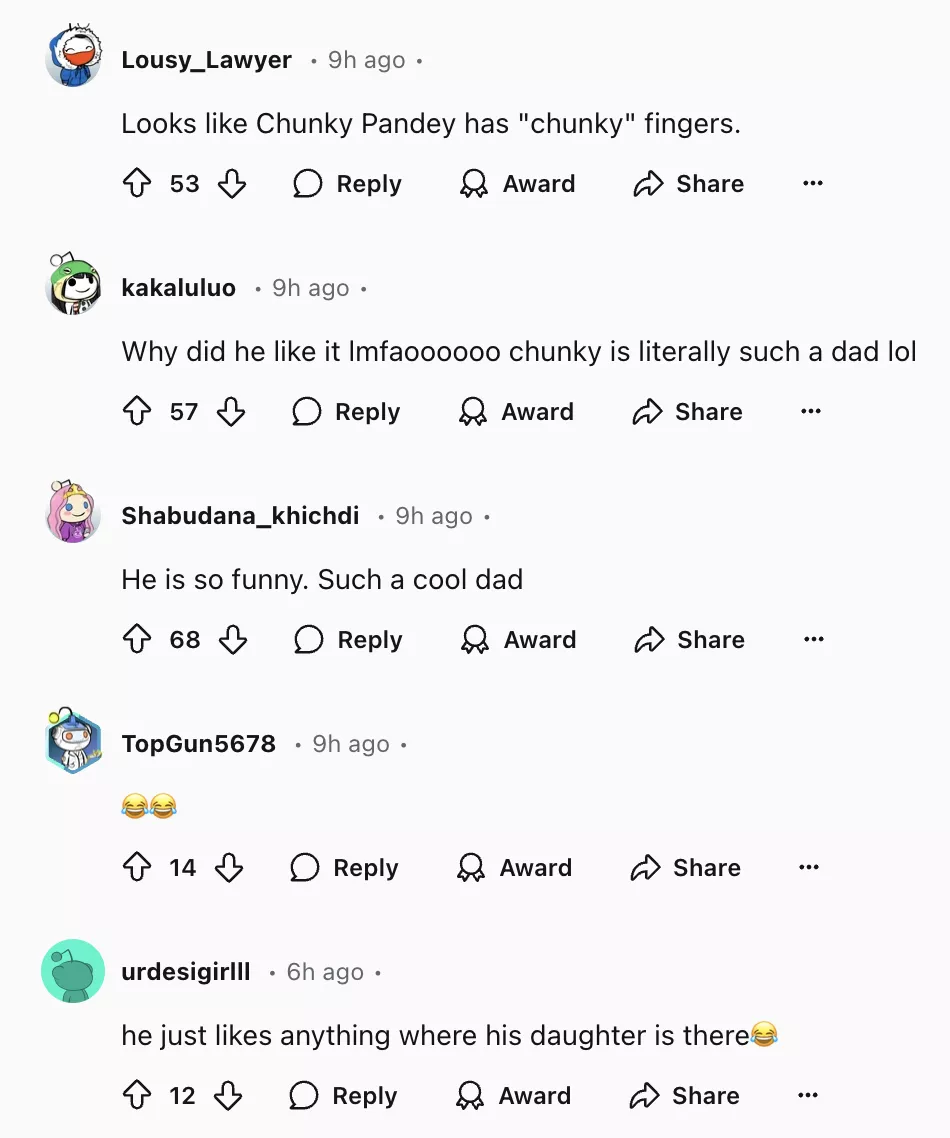Share Lousy_Lawyer's comment
This screenshot has width=950, height=1138.
689,184
